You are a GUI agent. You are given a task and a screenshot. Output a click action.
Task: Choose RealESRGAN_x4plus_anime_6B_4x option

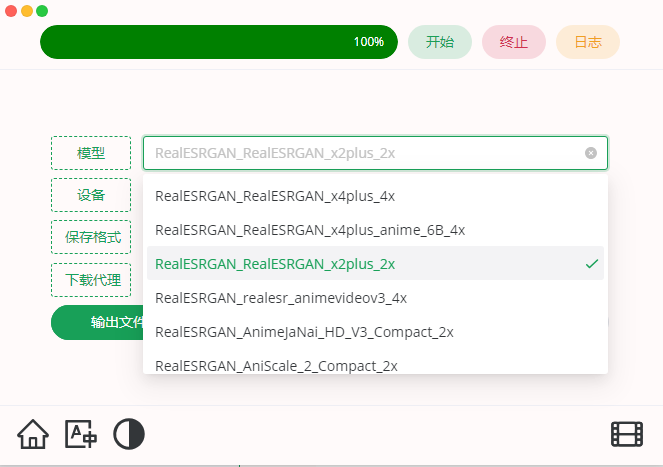(x=310, y=230)
